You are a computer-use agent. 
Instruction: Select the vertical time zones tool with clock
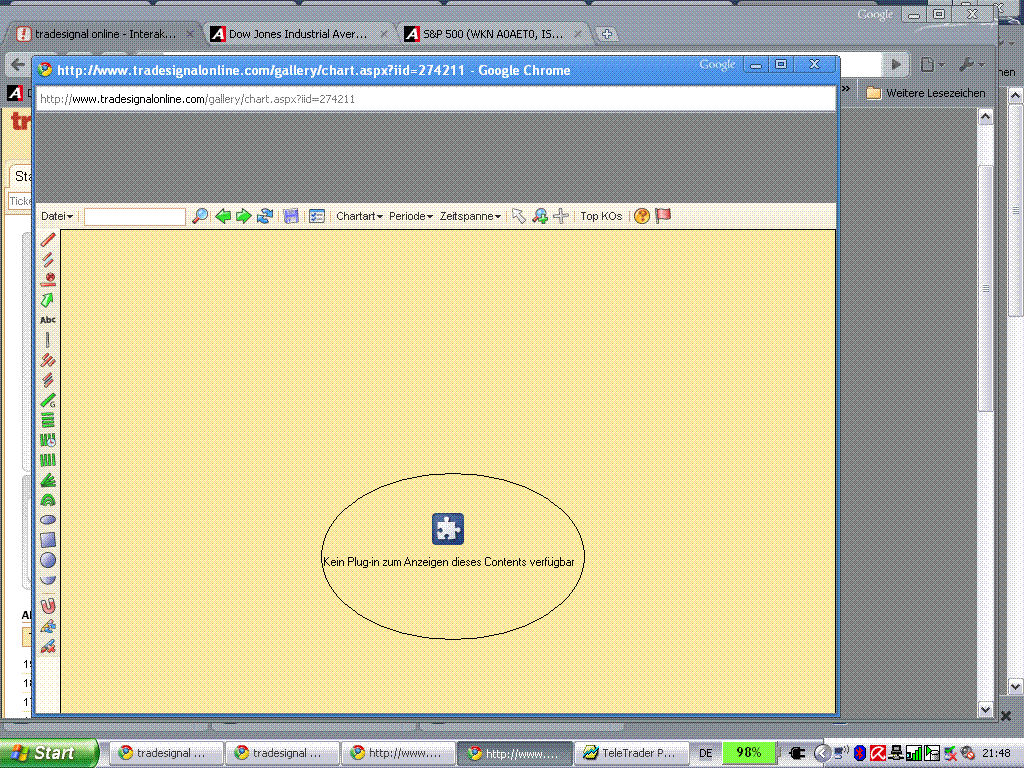pos(48,440)
